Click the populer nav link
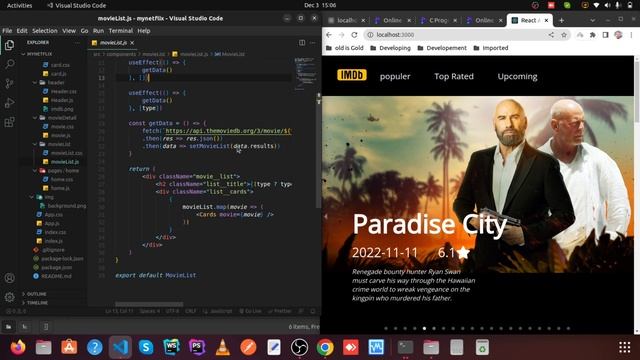The width and height of the screenshot is (640, 360). coord(395,76)
